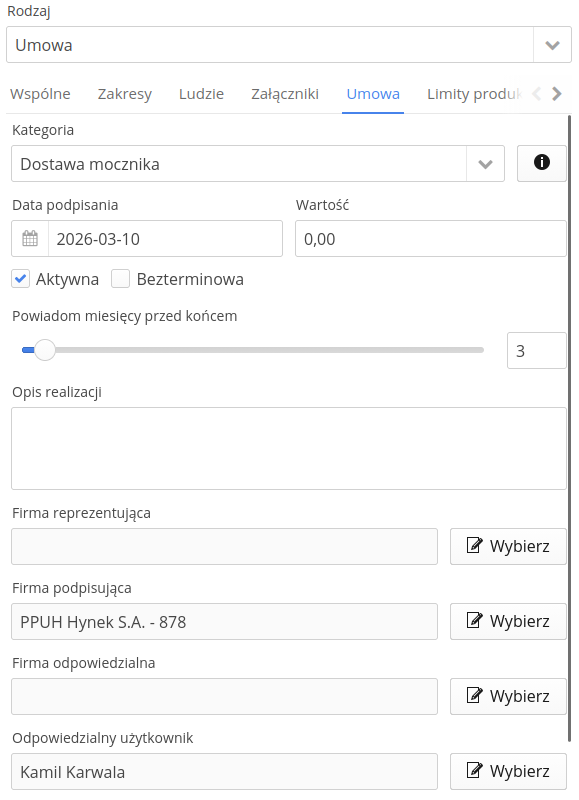Click the info icon next to Kategoria
The image size is (579, 800).
(x=541, y=163)
